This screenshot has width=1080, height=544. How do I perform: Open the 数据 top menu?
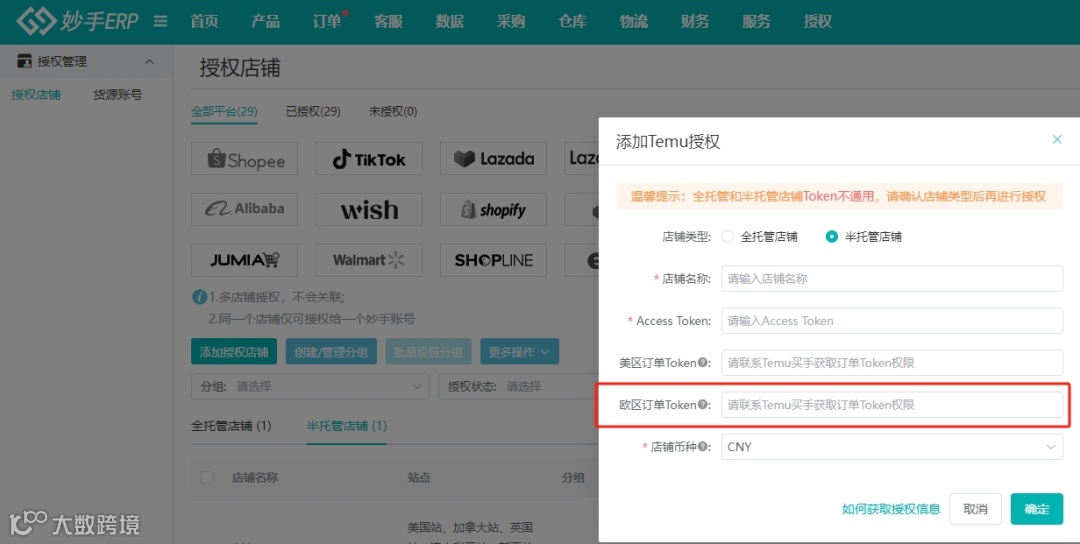(450, 21)
